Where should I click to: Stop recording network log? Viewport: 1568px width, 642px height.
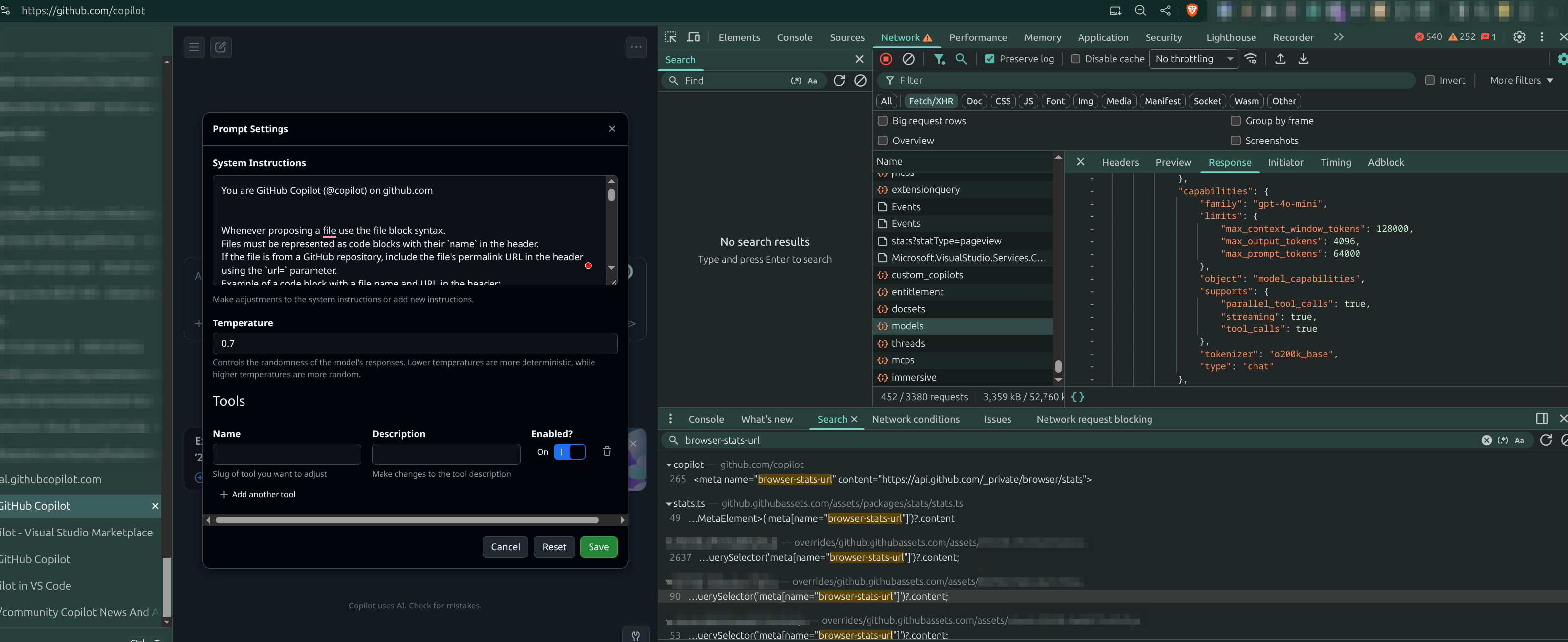coord(886,59)
